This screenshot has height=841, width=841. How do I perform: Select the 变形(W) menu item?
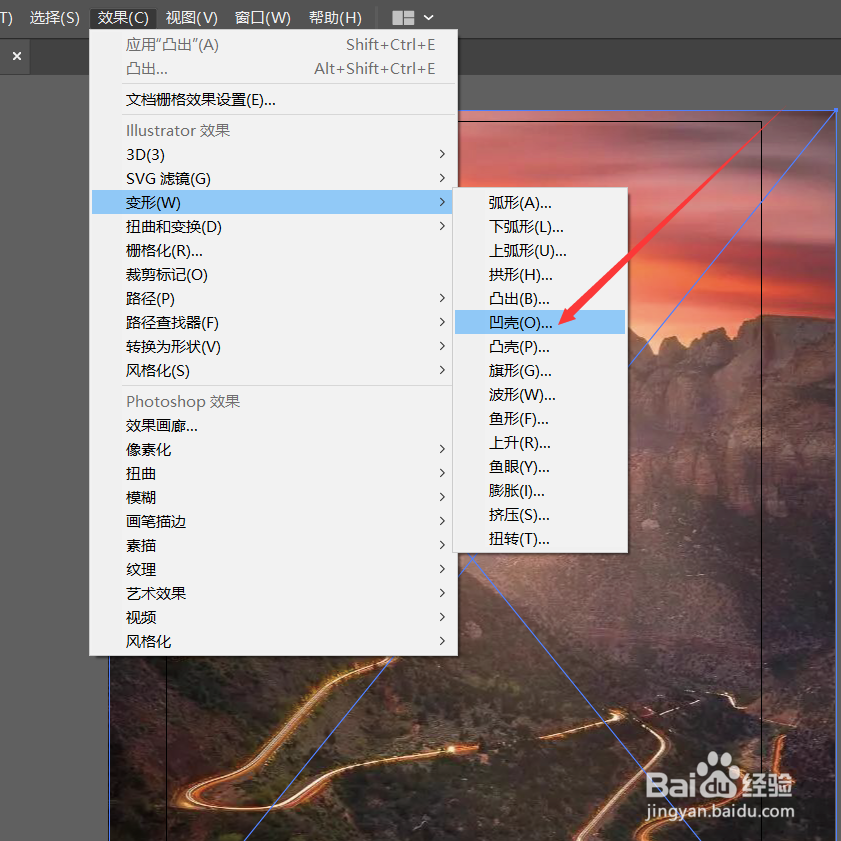(272, 202)
